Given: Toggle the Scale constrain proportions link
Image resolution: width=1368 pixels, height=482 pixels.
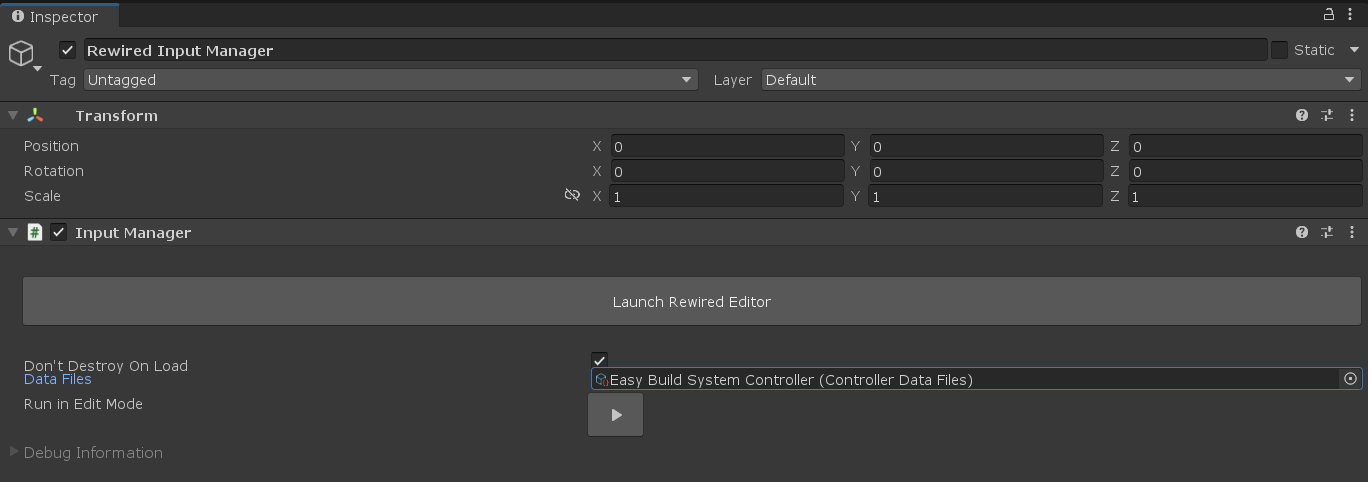Looking at the screenshot, I should click(x=572, y=196).
